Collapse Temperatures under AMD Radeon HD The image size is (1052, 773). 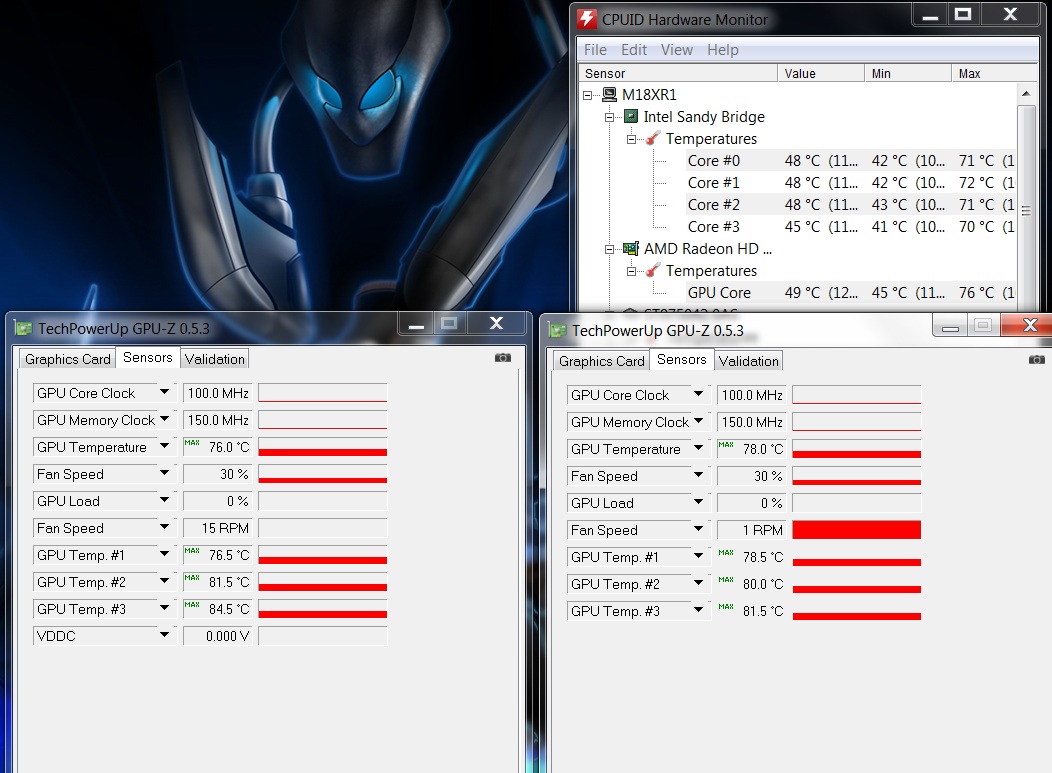tap(631, 272)
